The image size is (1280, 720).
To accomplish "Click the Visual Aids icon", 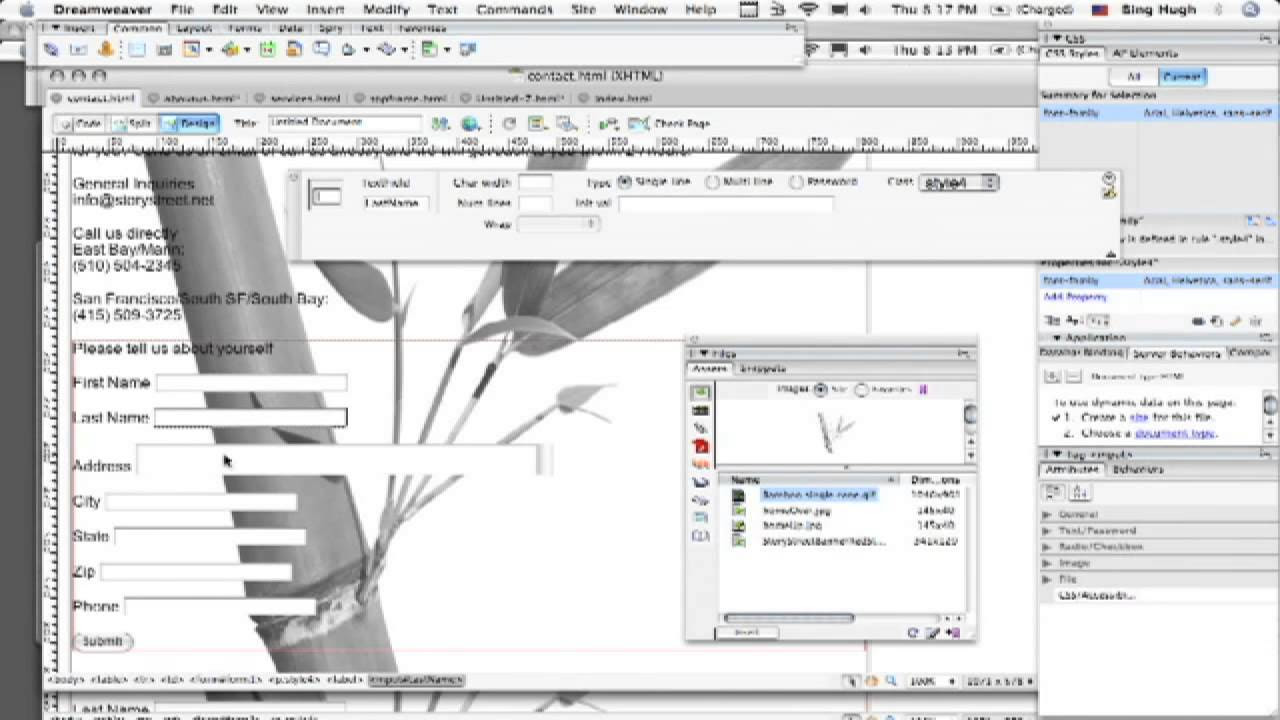I will pos(566,124).
